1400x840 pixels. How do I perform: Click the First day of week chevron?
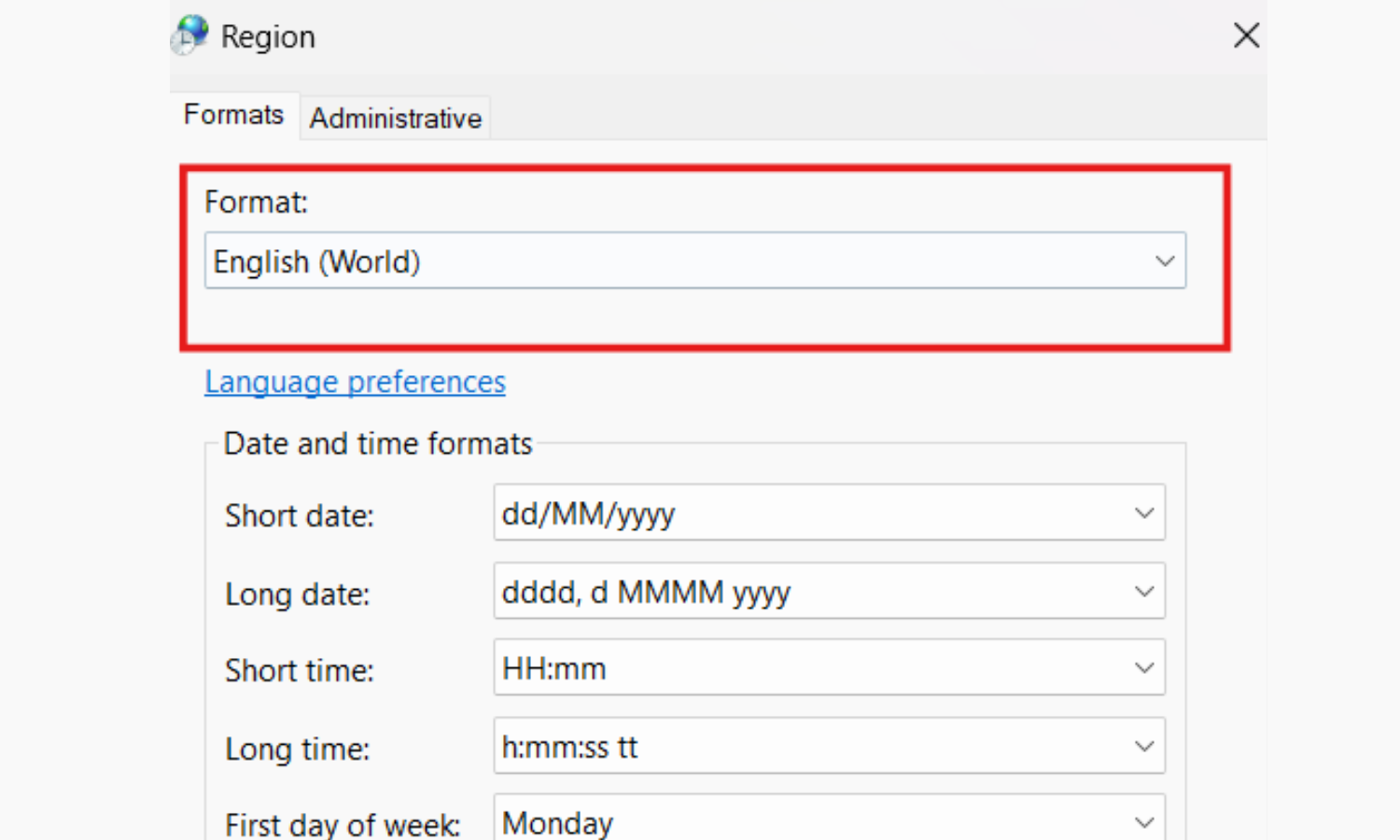1144,822
